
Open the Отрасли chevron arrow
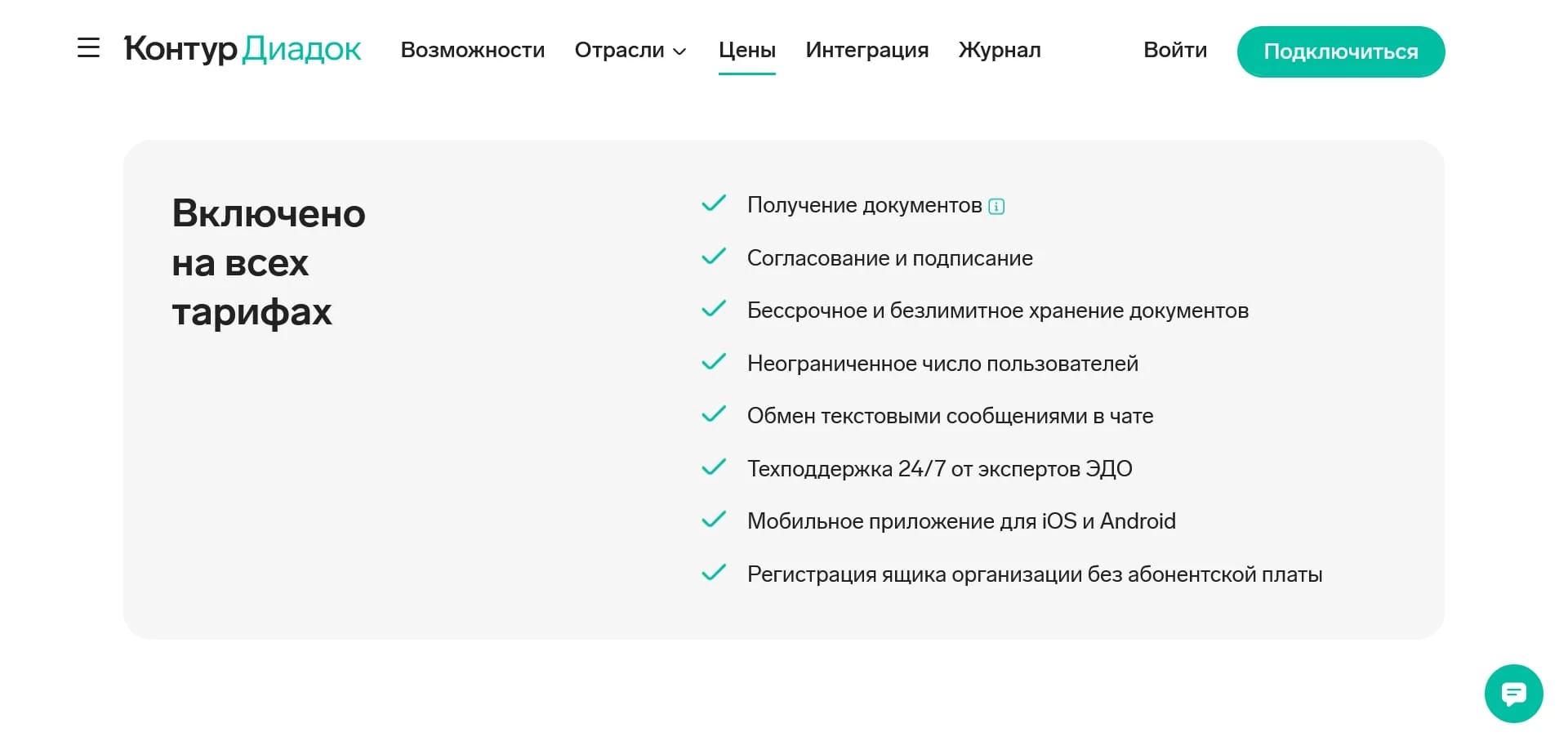[x=679, y=52]
